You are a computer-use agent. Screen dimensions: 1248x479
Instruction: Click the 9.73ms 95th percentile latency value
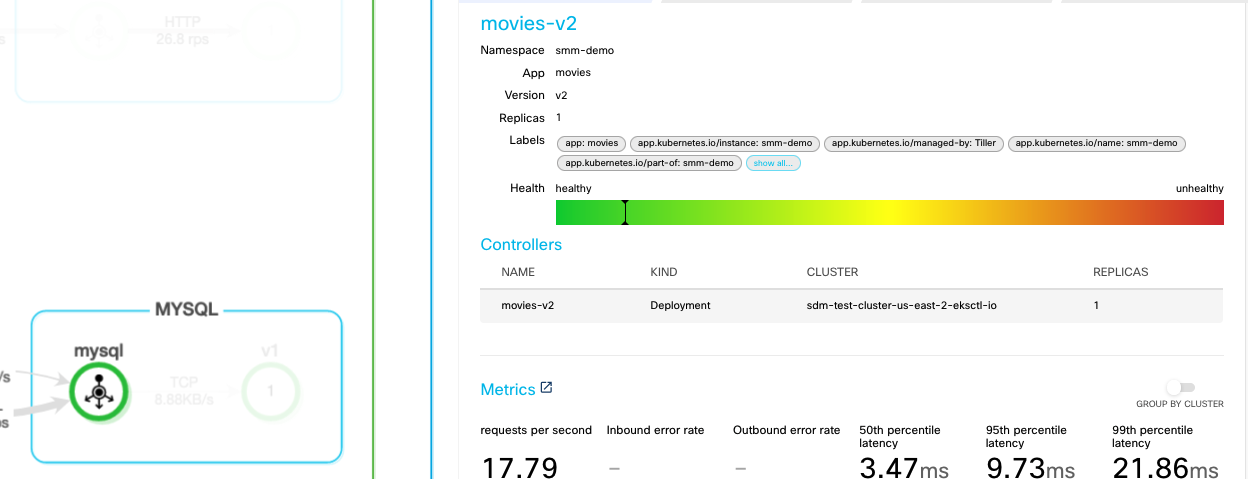[1030, 467]
